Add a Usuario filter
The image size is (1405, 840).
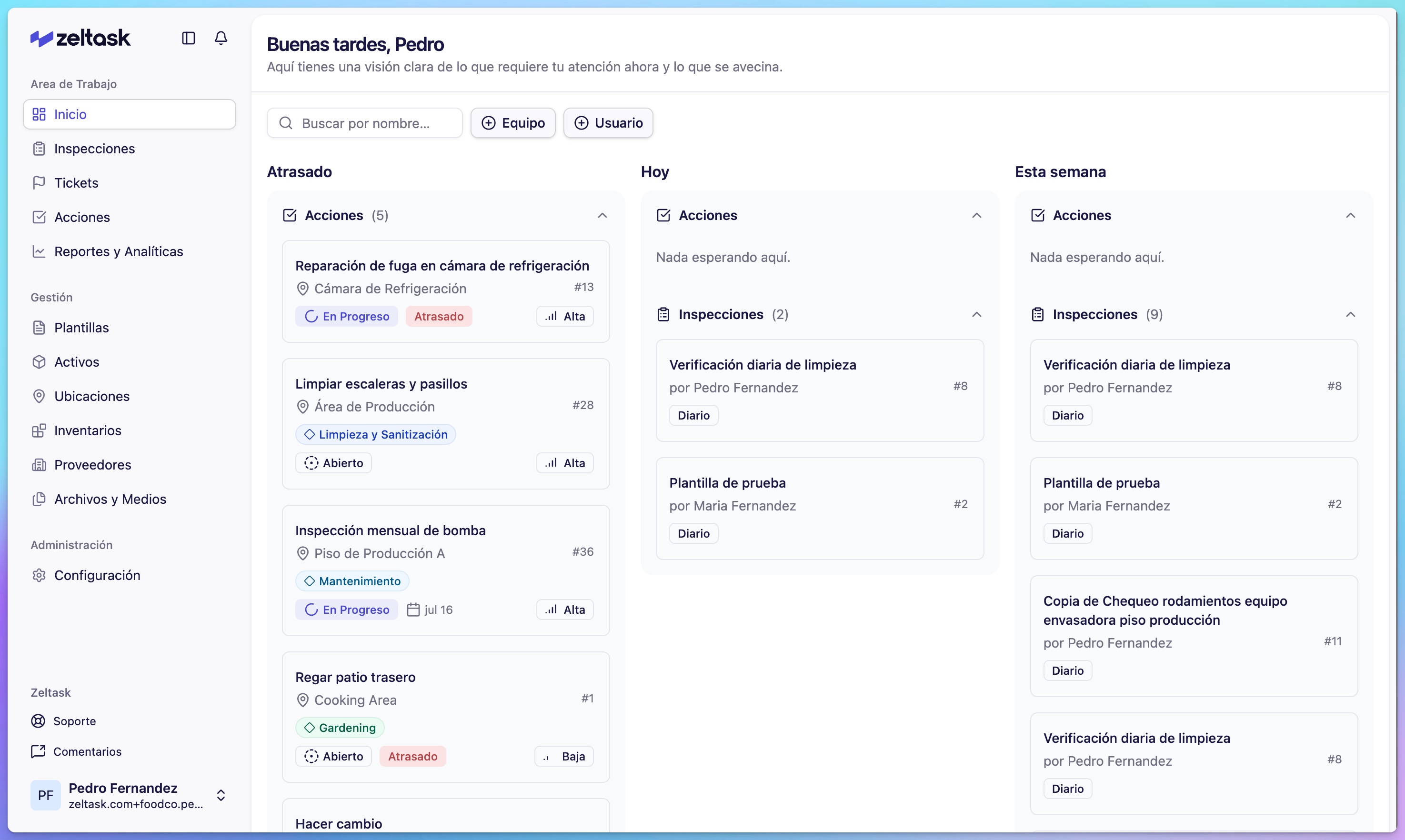tap(608, 123)
